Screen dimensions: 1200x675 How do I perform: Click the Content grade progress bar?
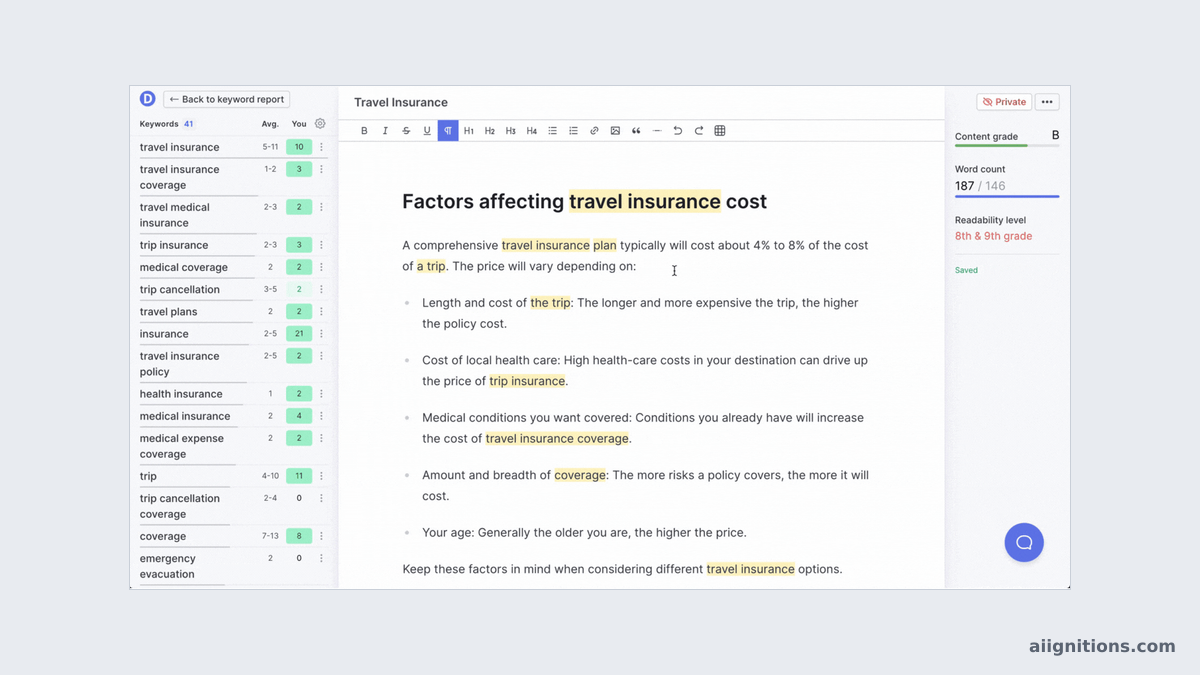(x=1007, y=146)
